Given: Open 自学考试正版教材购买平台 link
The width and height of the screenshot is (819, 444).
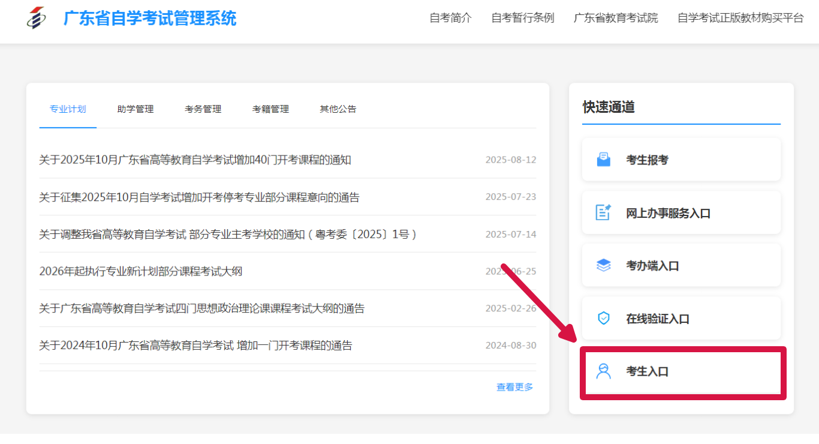Looking at the screenshot, I should [x=740, y=18].
